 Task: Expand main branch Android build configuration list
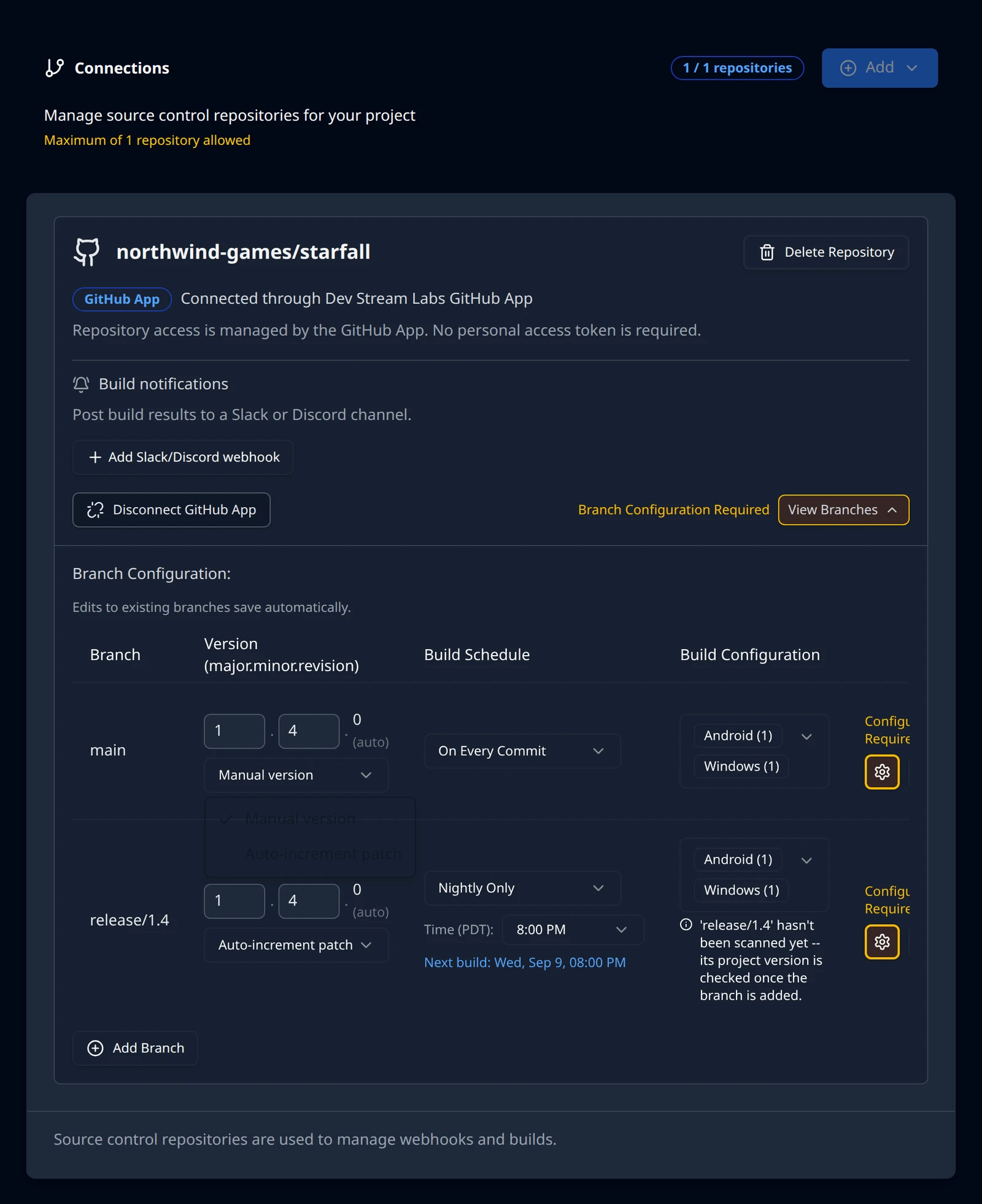coord(806,736)
